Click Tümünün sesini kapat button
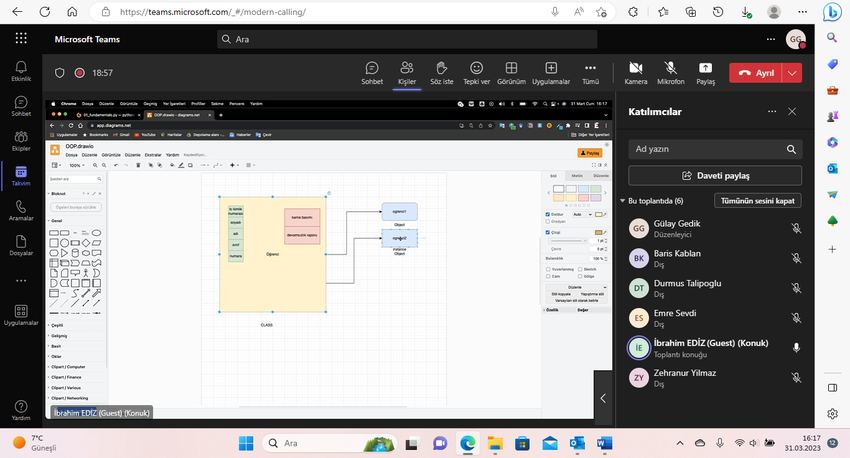Screen dimensions: 850x458 [757, 201]
